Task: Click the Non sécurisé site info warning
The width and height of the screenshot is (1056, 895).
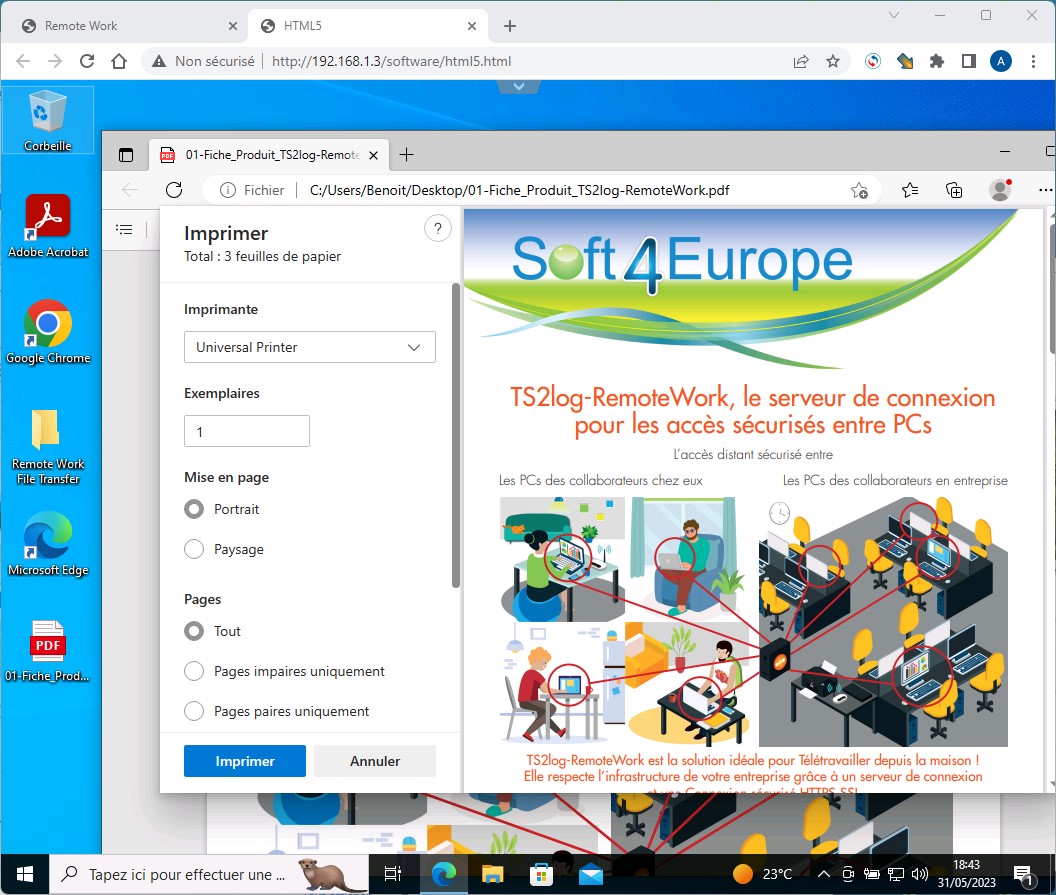Action: pyautogui.click(x=203, y=61)
